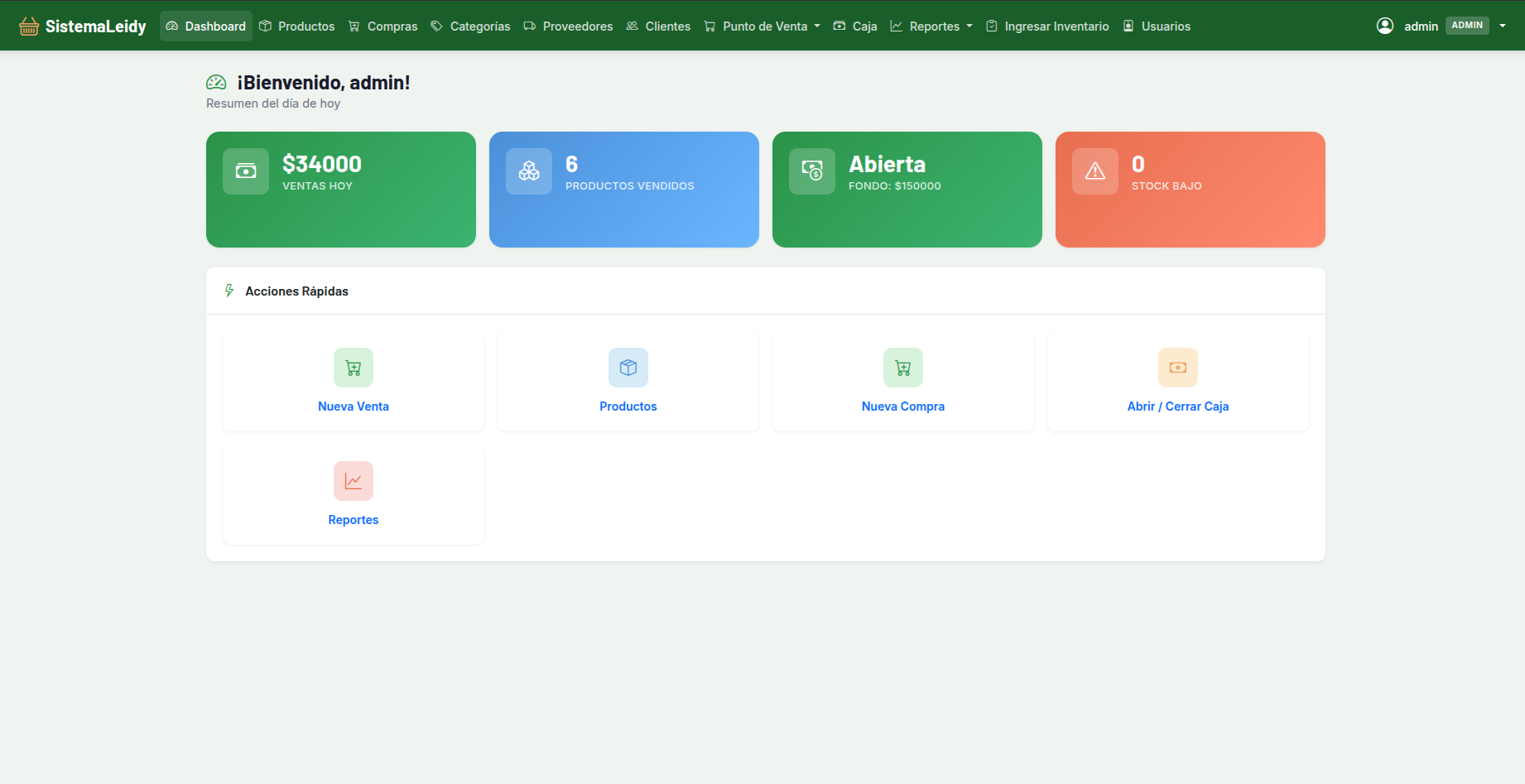The width and height of the screenshot is (1525, 784).
Task: Click the Nueva Venta cart-plus icon
Action: (x=354, y=368)
